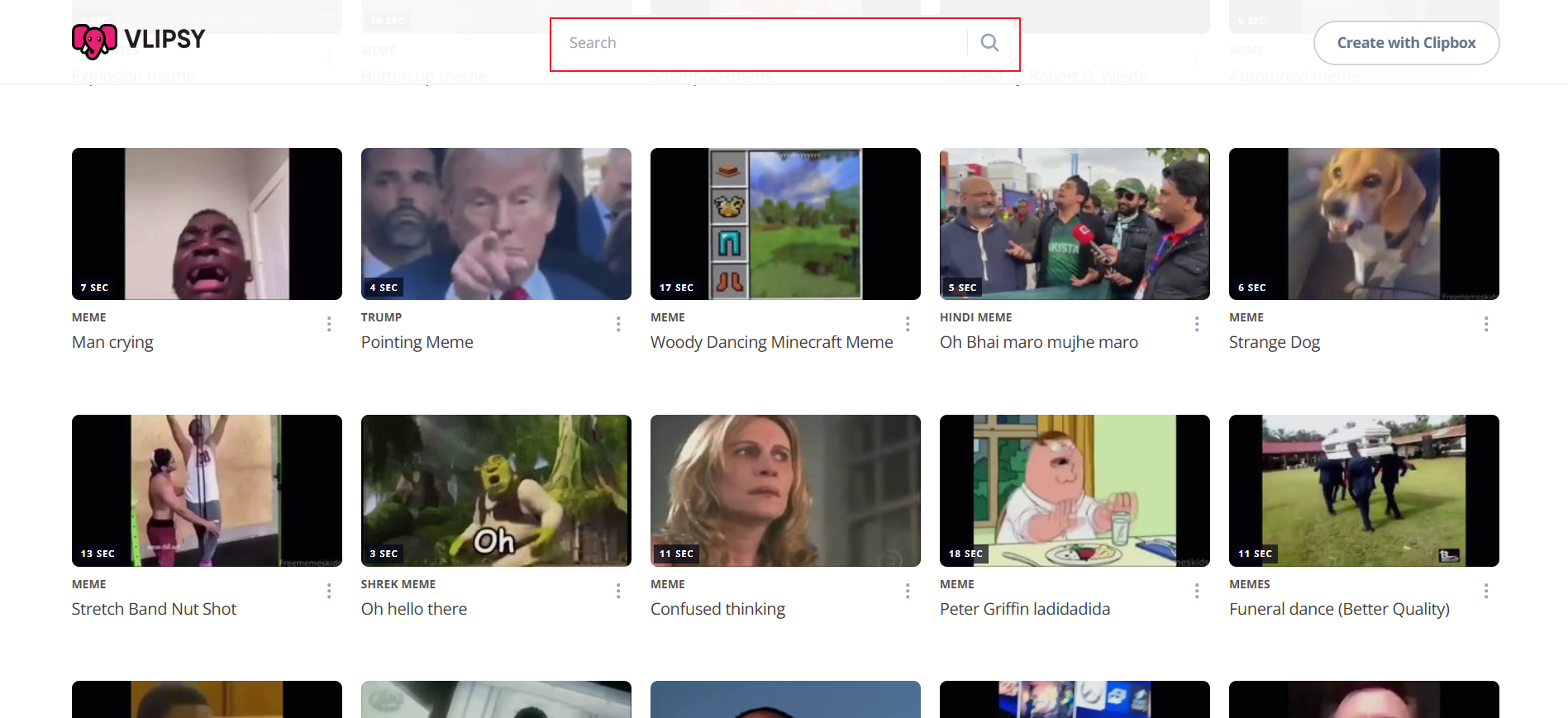This screenshot has height=718, width=1568.
Task: Click Funeral dance (Better Quality) title
Action: pyautogui.click(x=1340, y=609)
